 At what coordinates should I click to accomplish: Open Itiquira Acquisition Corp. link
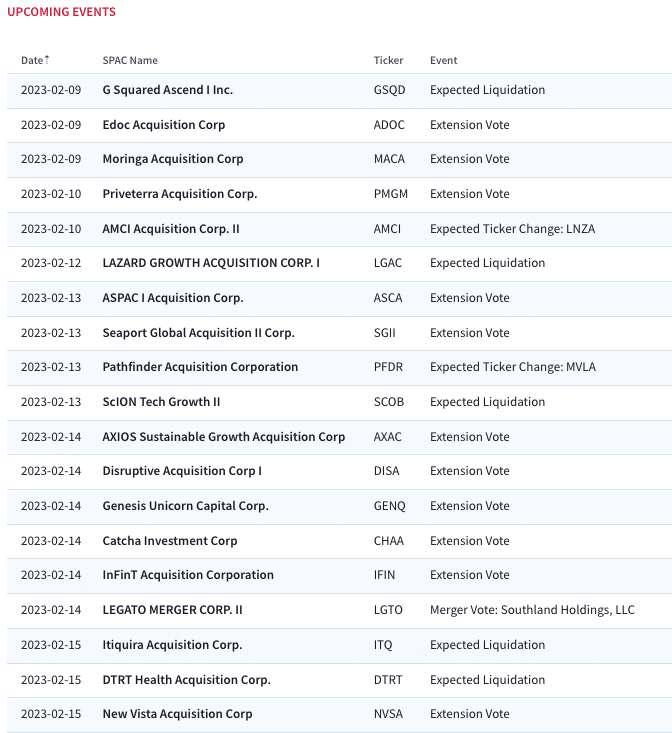[x=172, y=645]
